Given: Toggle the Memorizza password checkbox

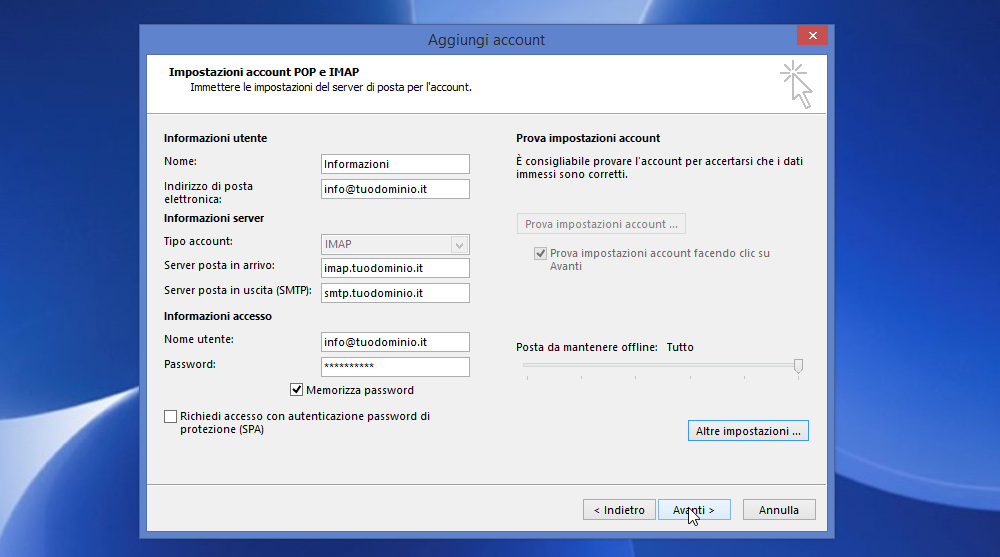Looking at the screenshot, I should pyautogui.click(x=296, y=389).
